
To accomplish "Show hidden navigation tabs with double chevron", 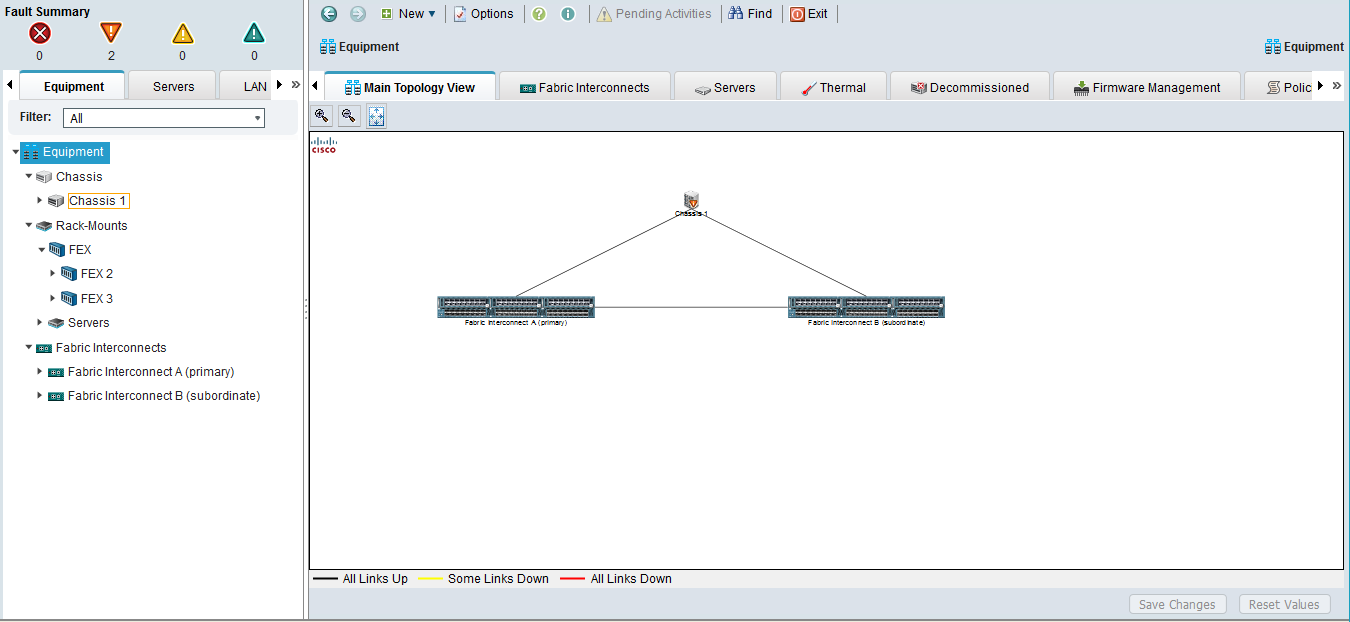I will pos(295,85).
